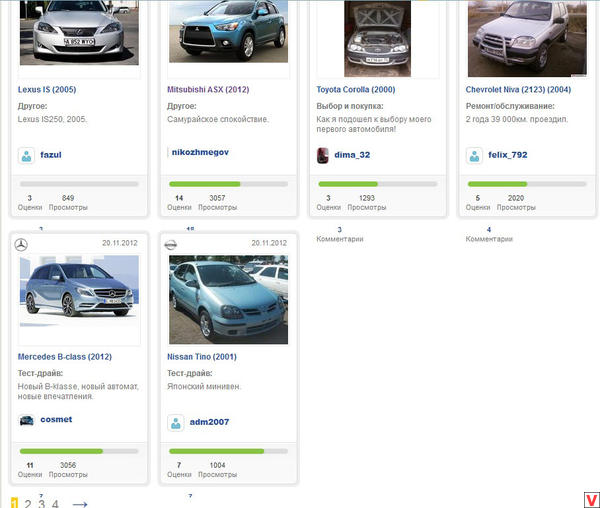The width and height of the screenshot is (600, 508).
Task: Go to page 4
Action: pos(55,504)
